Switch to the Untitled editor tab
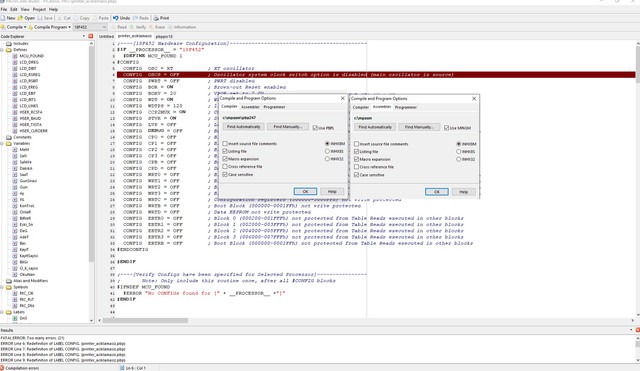This screenshot has height=371, width=640. pyautogui.click(x=106, y=36)
